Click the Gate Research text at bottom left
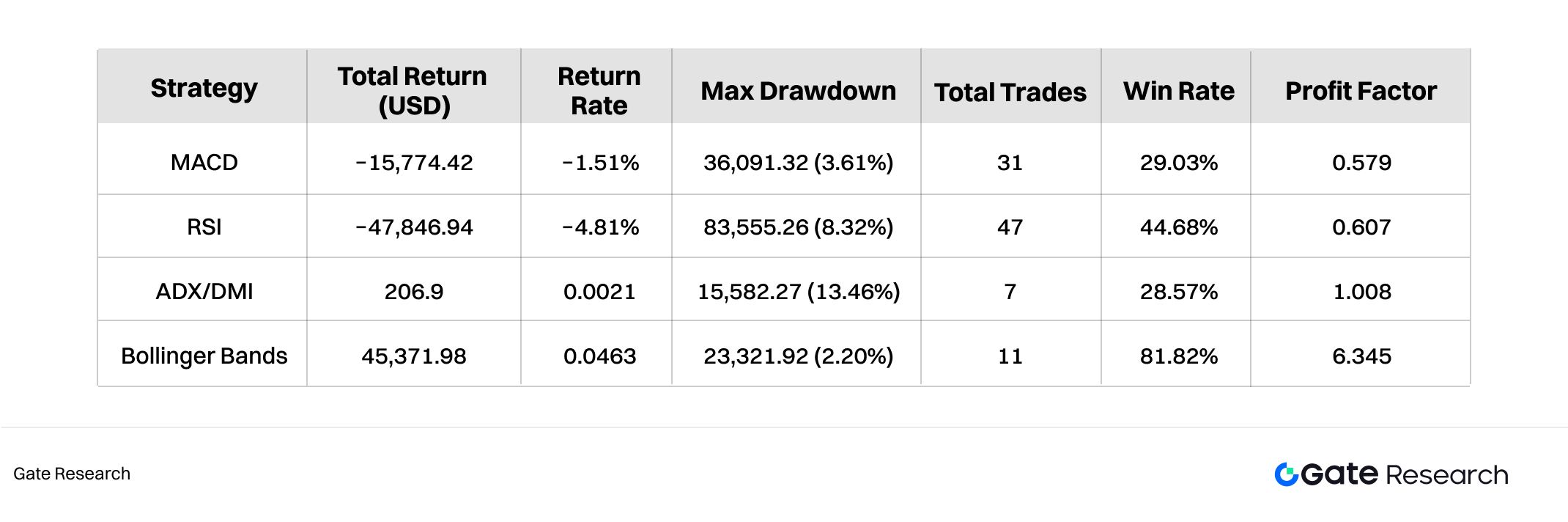This screenshot has height=522, width=1568. (72, 474)
